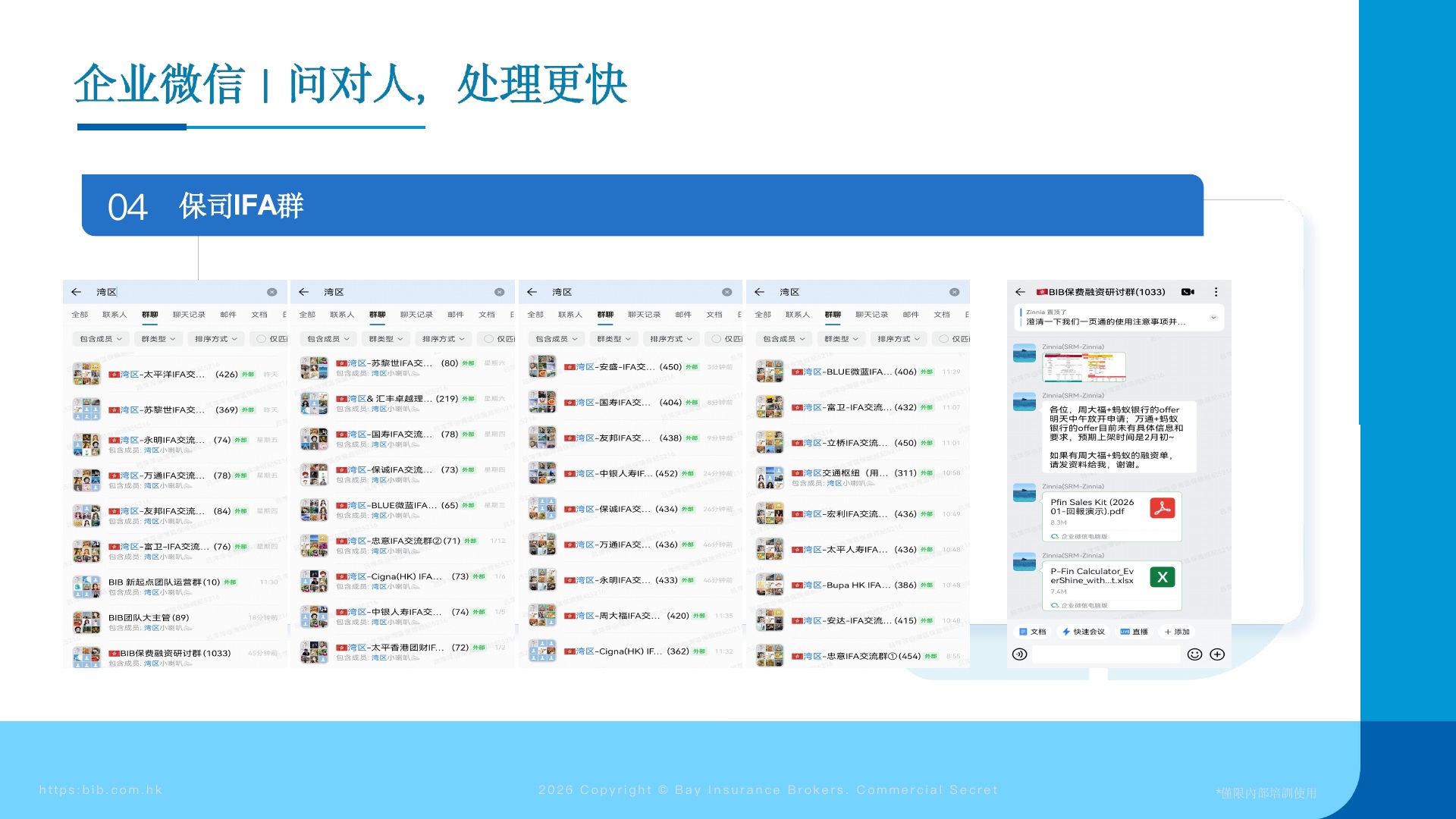The image size is (1456, 819).
Task: Clear the search text in the fourth panel
Action: tap(954, 292)
